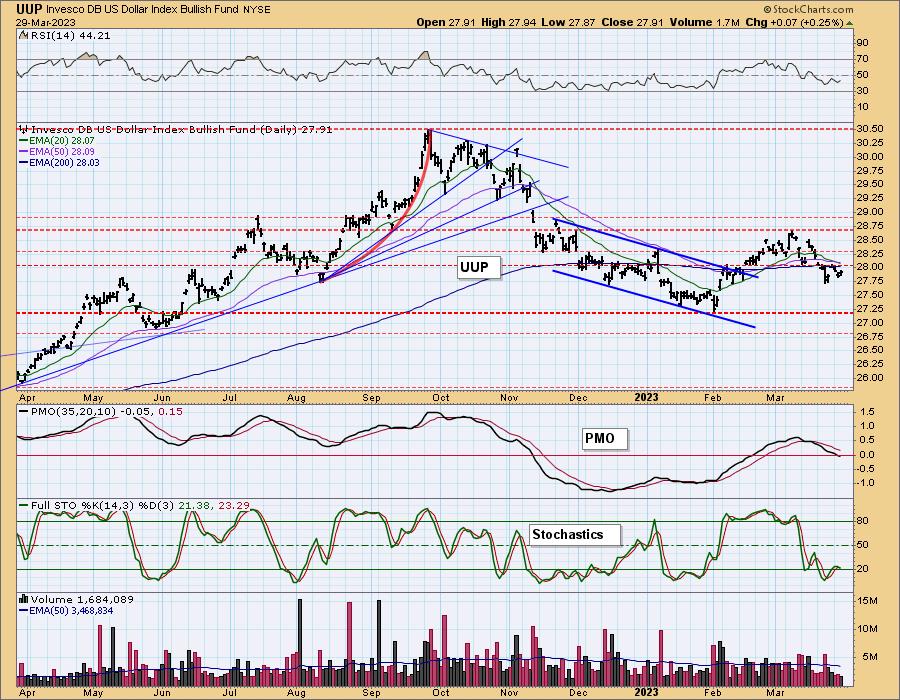Click the green up-arrow change icon
This screenshot has width=900, height=700.
(x=849, y=23)
